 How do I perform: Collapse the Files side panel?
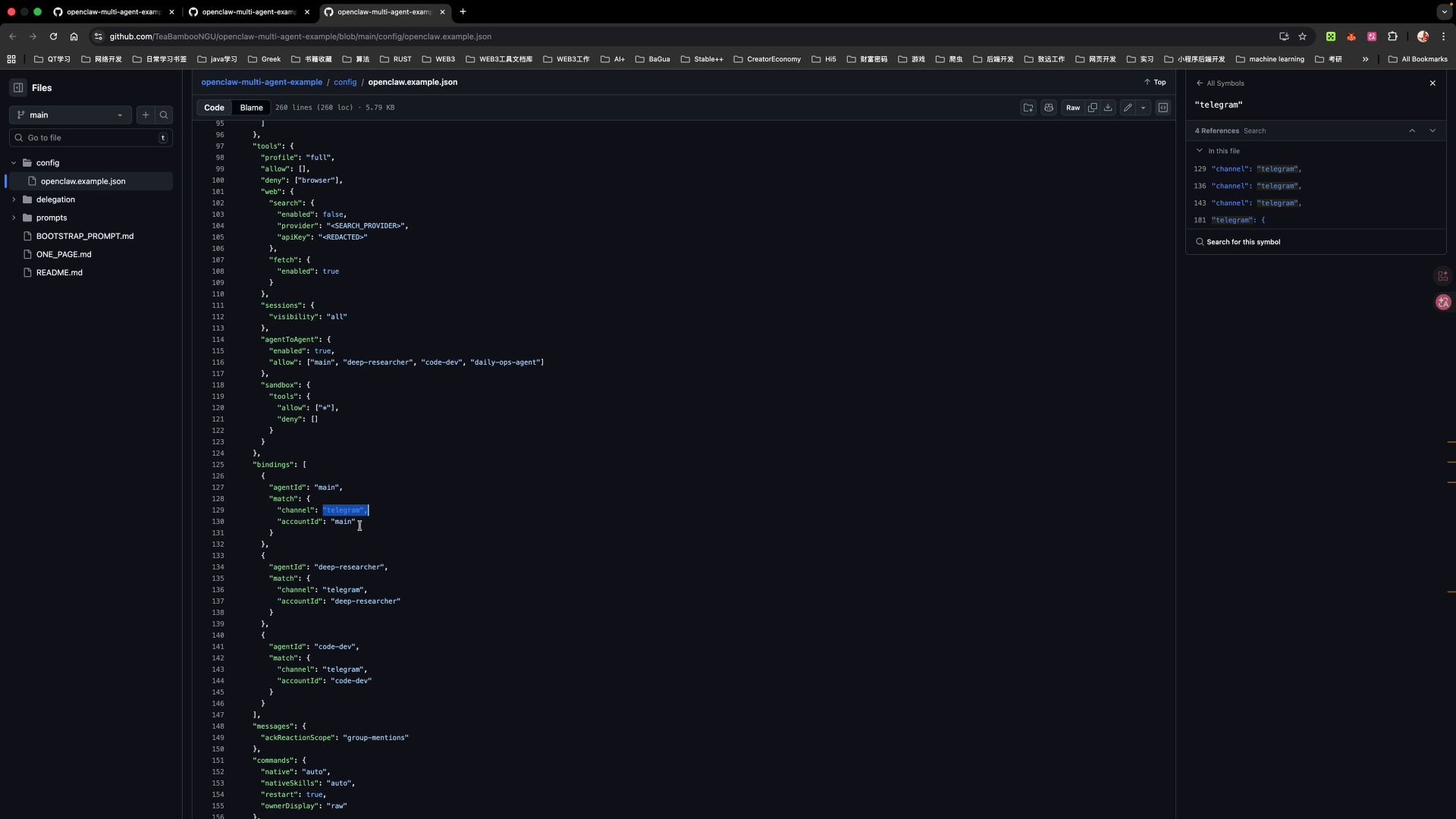18,88
